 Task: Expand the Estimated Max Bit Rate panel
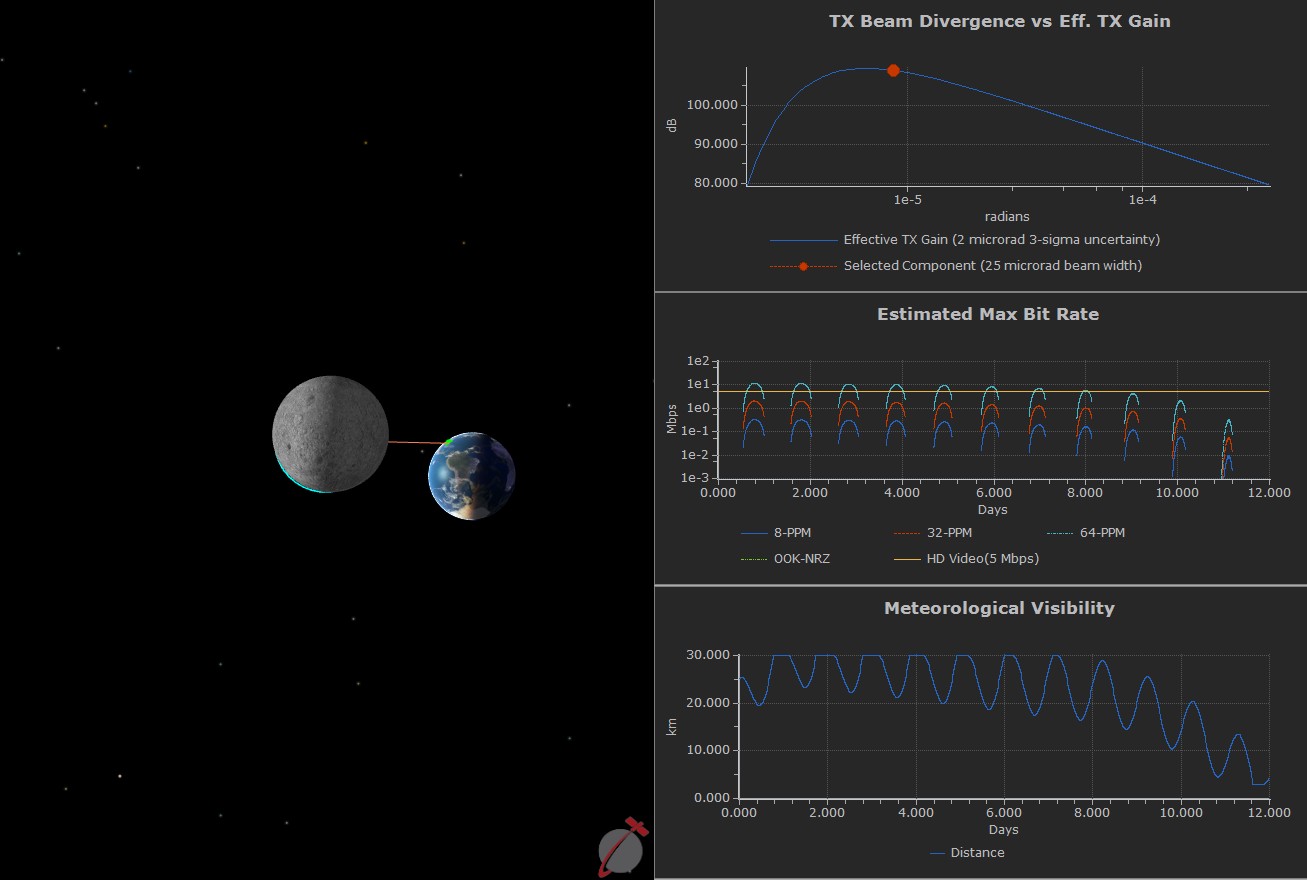(x=988, y=313)
